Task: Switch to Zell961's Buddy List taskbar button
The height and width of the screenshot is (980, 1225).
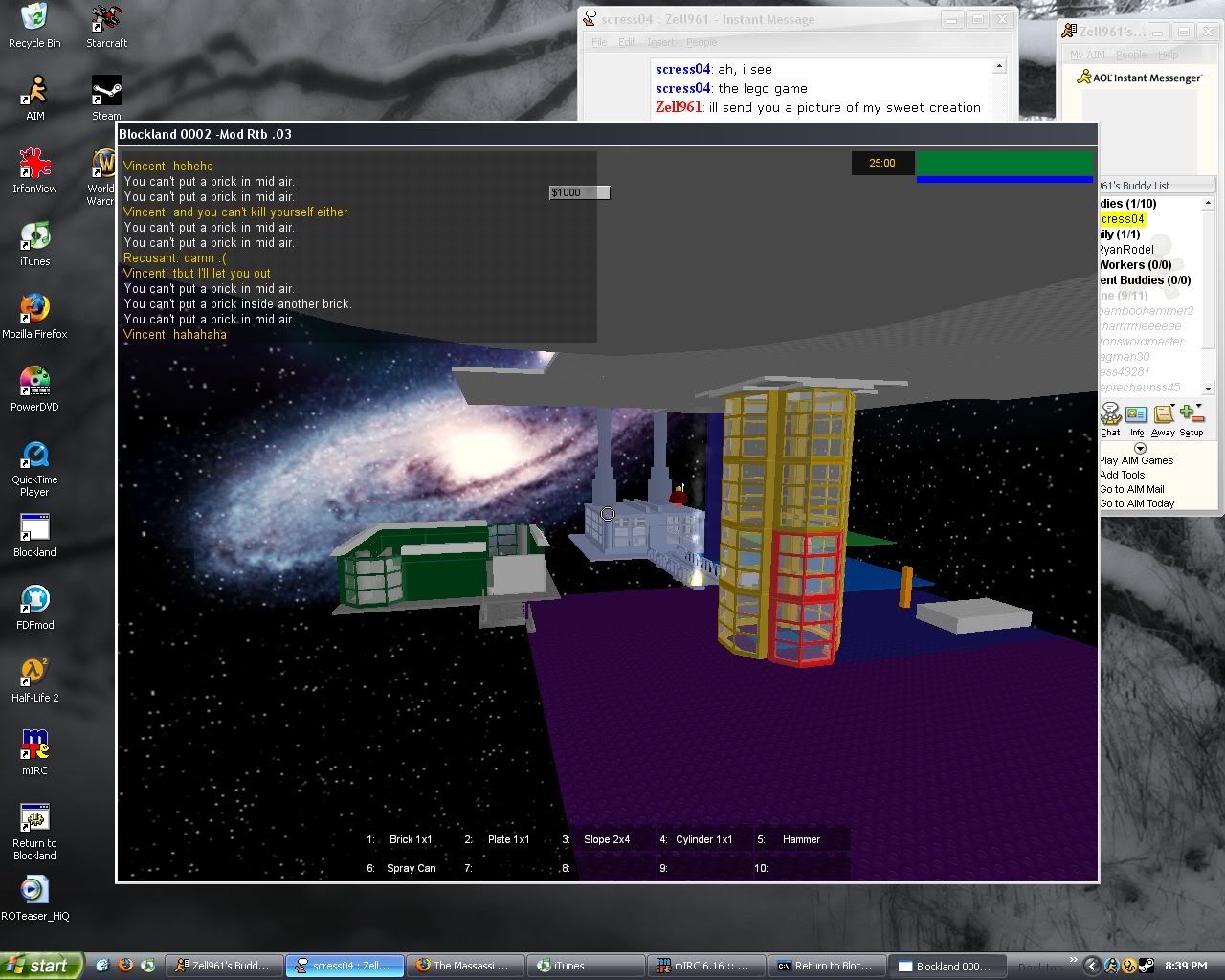Action: 225,966
